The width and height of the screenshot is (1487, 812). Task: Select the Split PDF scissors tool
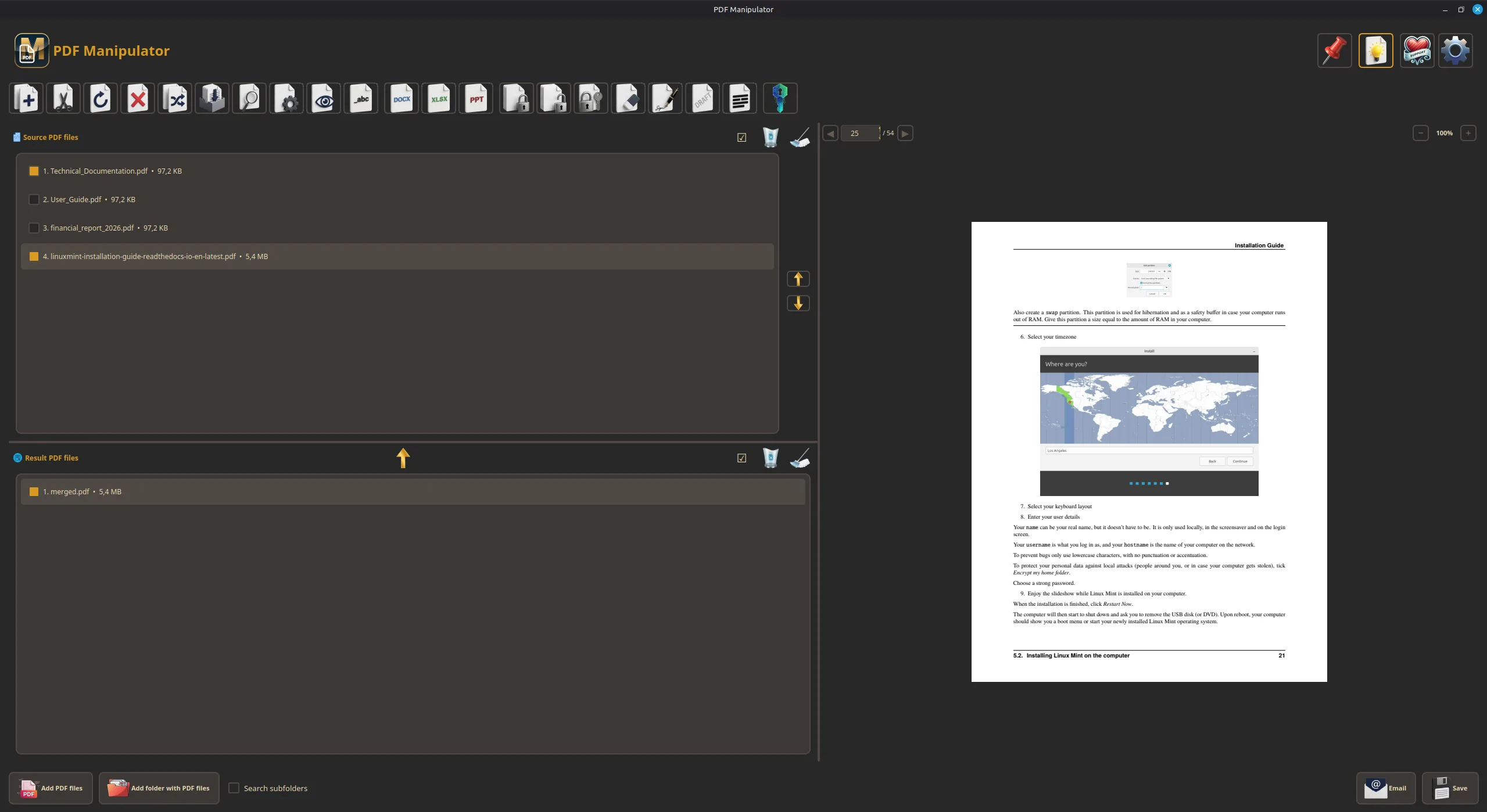63,98
